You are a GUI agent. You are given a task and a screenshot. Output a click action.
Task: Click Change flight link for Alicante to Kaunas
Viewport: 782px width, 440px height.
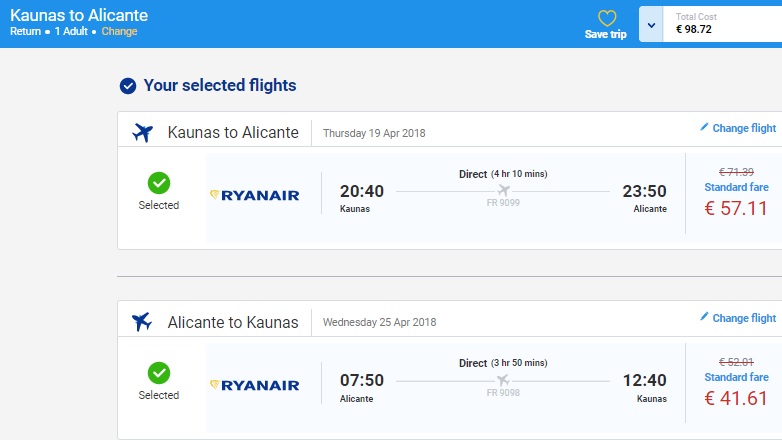(743, 318)
